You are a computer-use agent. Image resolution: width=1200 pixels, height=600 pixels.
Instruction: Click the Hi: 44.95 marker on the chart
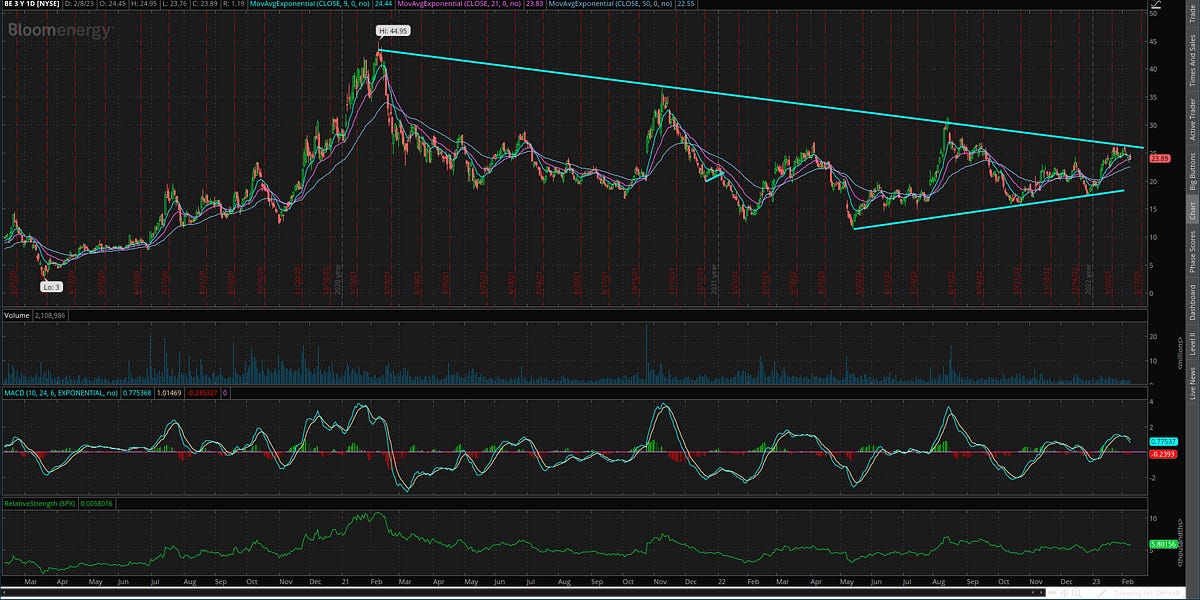point(394,31)
